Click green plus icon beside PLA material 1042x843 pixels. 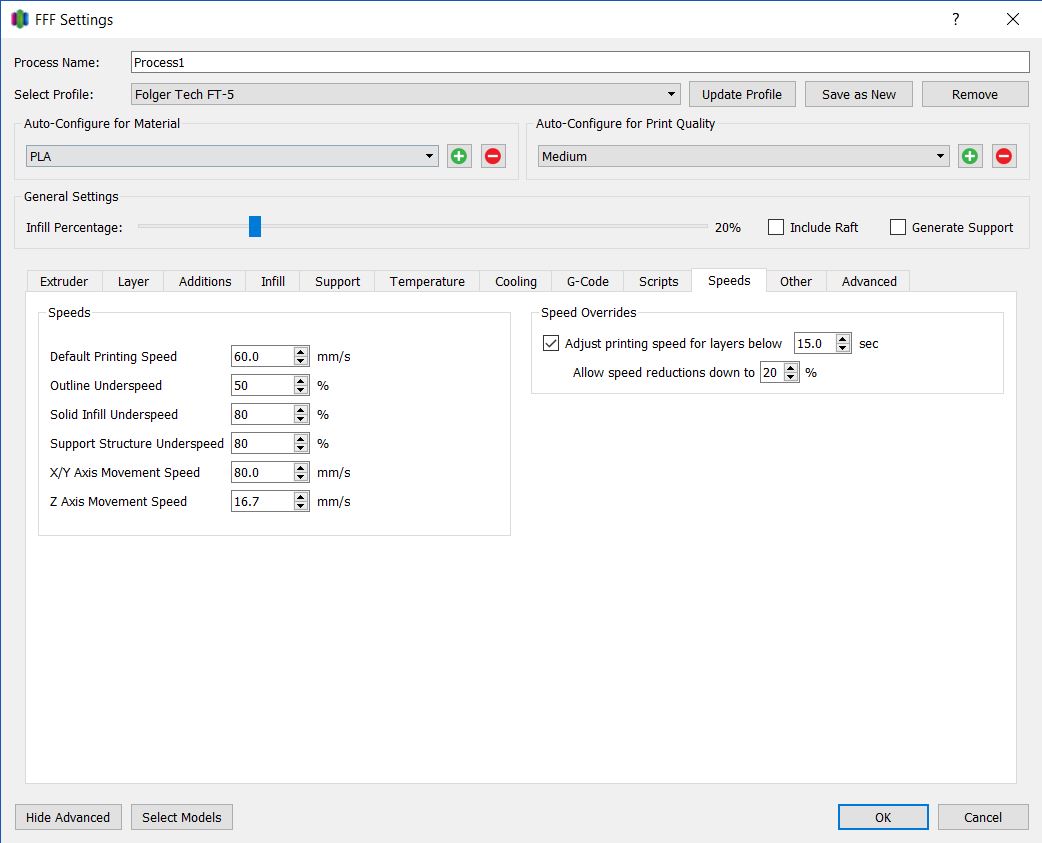click(459, 156)
